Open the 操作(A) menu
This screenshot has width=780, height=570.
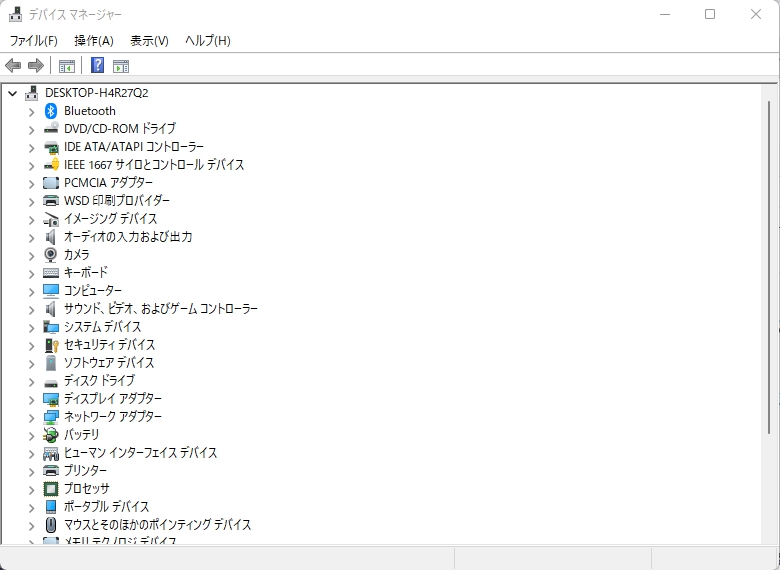(x=94, y=41)
